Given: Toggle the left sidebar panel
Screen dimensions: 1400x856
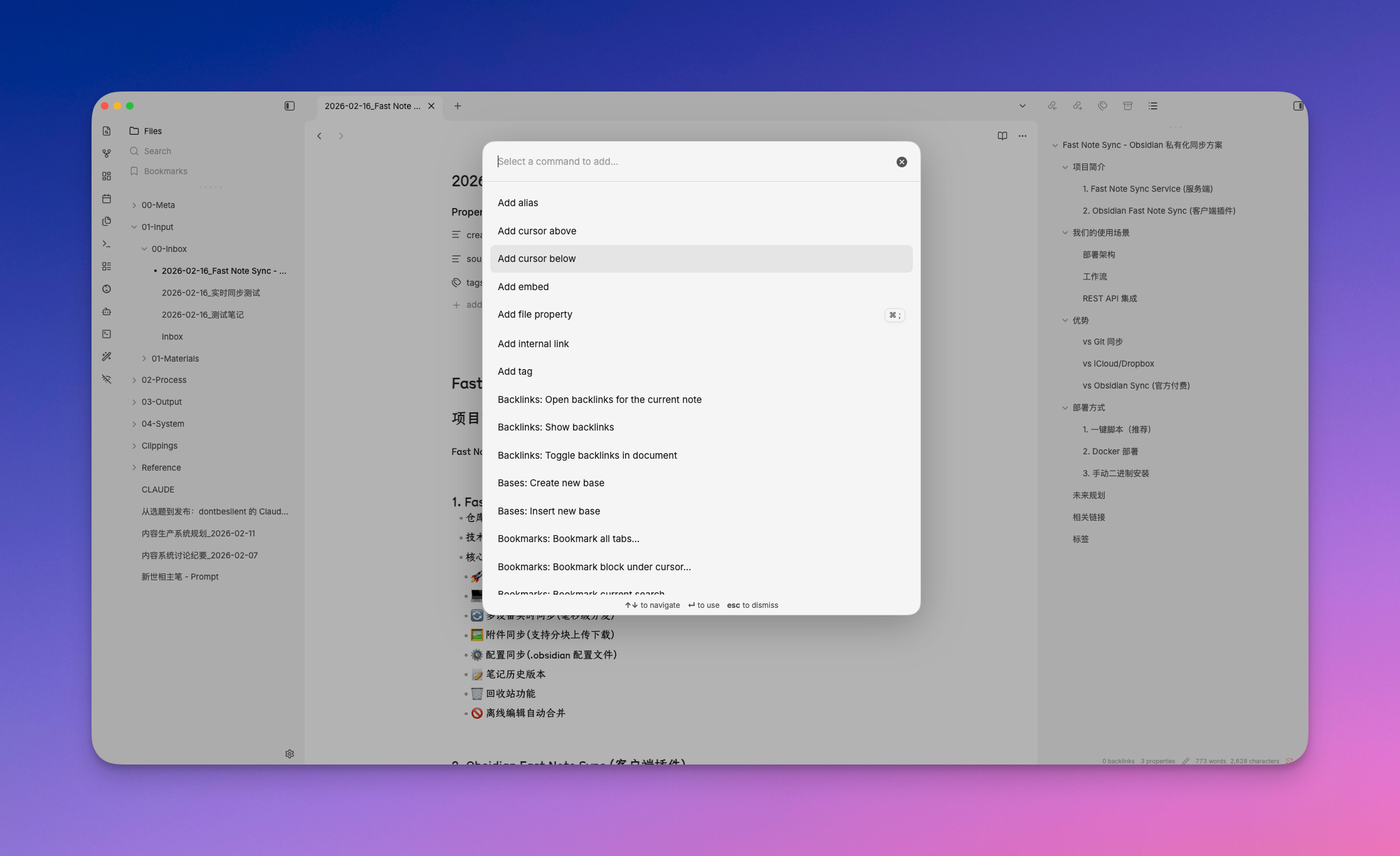Looking at the screenshot, I should coord(289,106).
